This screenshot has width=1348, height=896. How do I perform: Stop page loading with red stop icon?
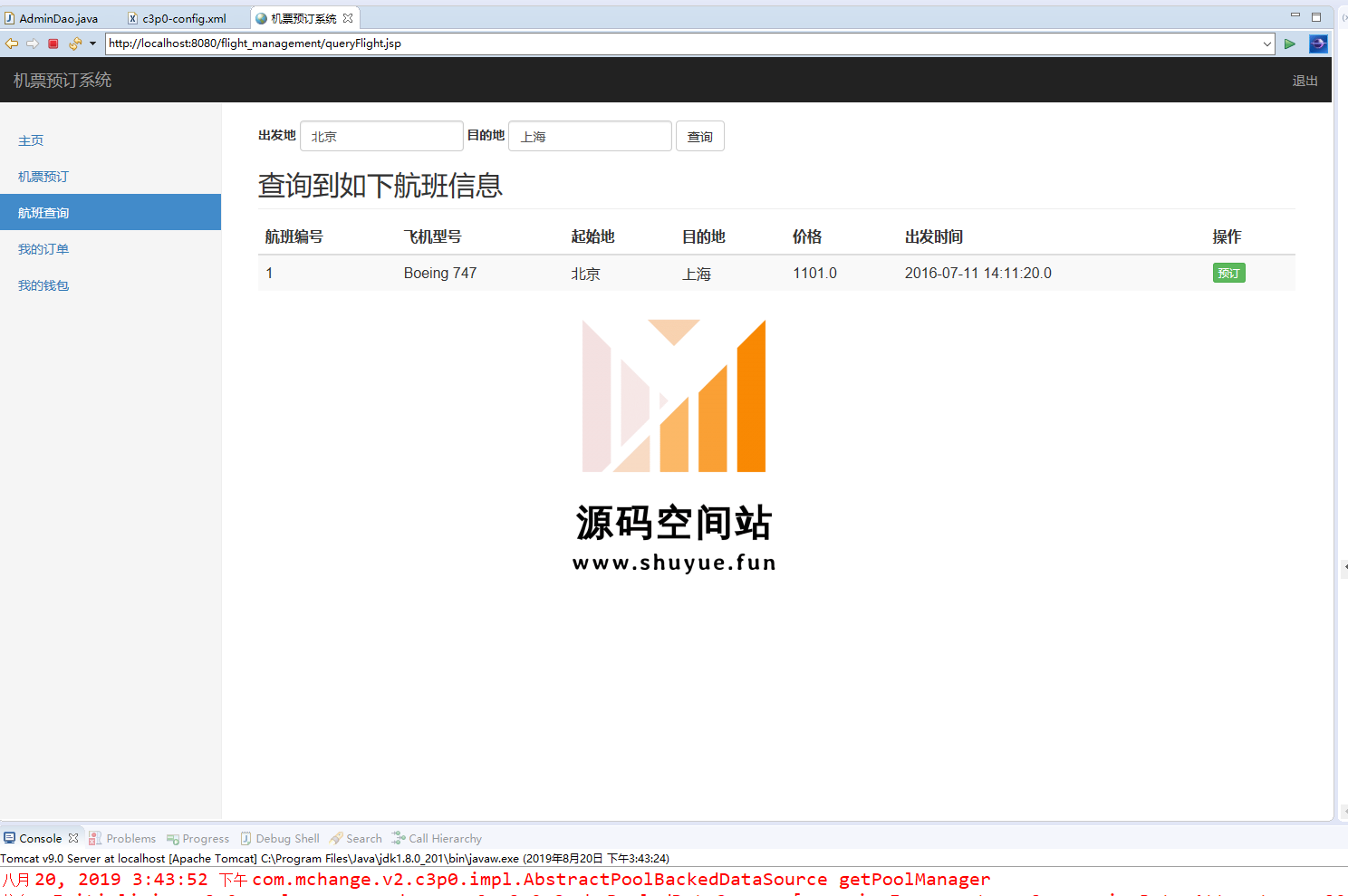pos(53,43)
